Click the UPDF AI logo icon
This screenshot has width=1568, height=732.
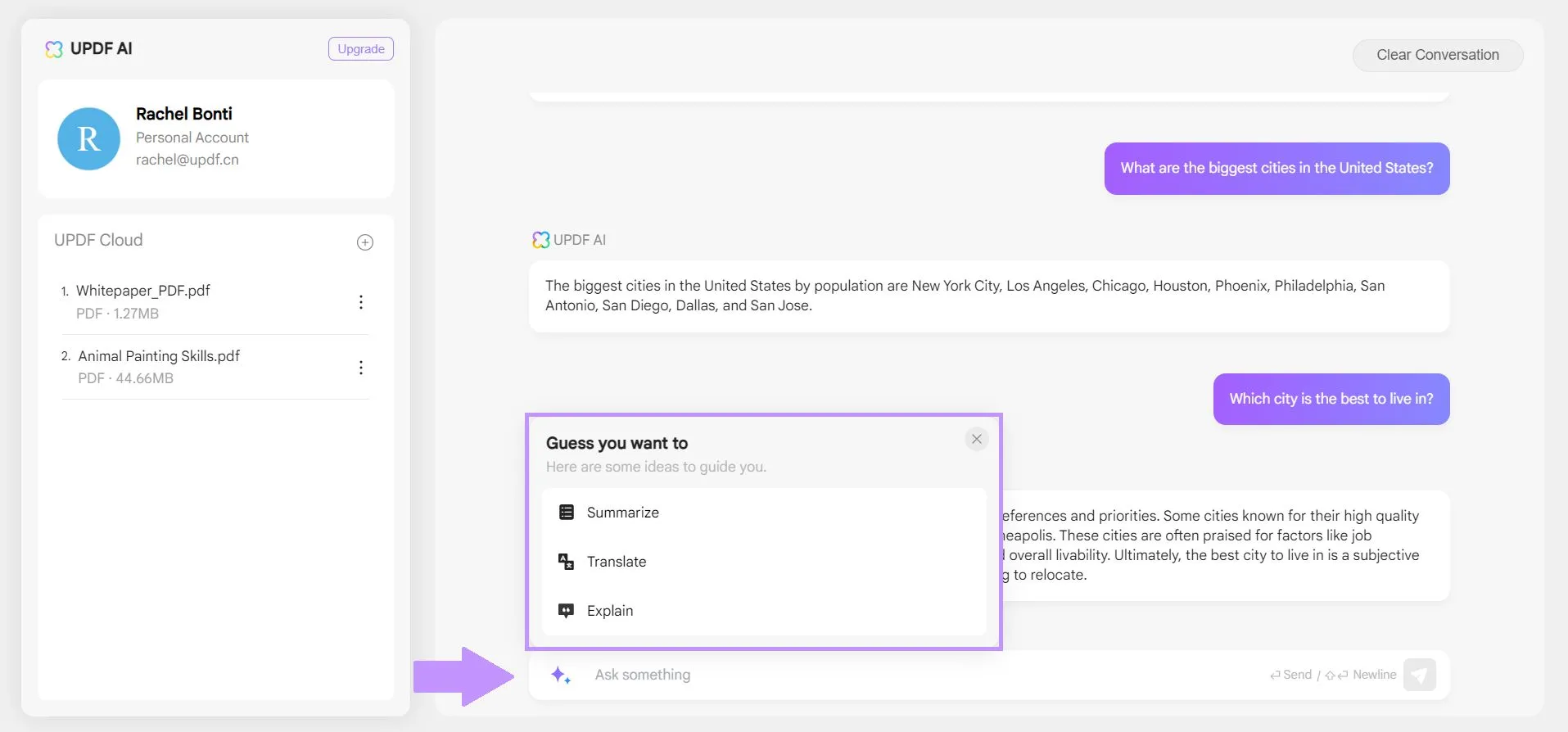tap(54, 49)
